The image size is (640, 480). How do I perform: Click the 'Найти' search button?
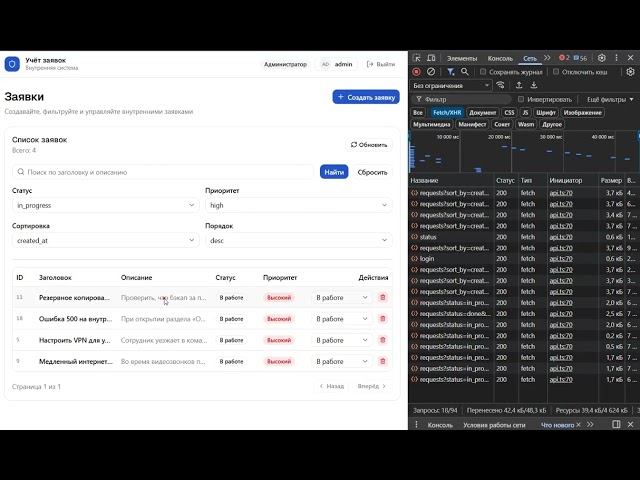click(x=334, y=172)
